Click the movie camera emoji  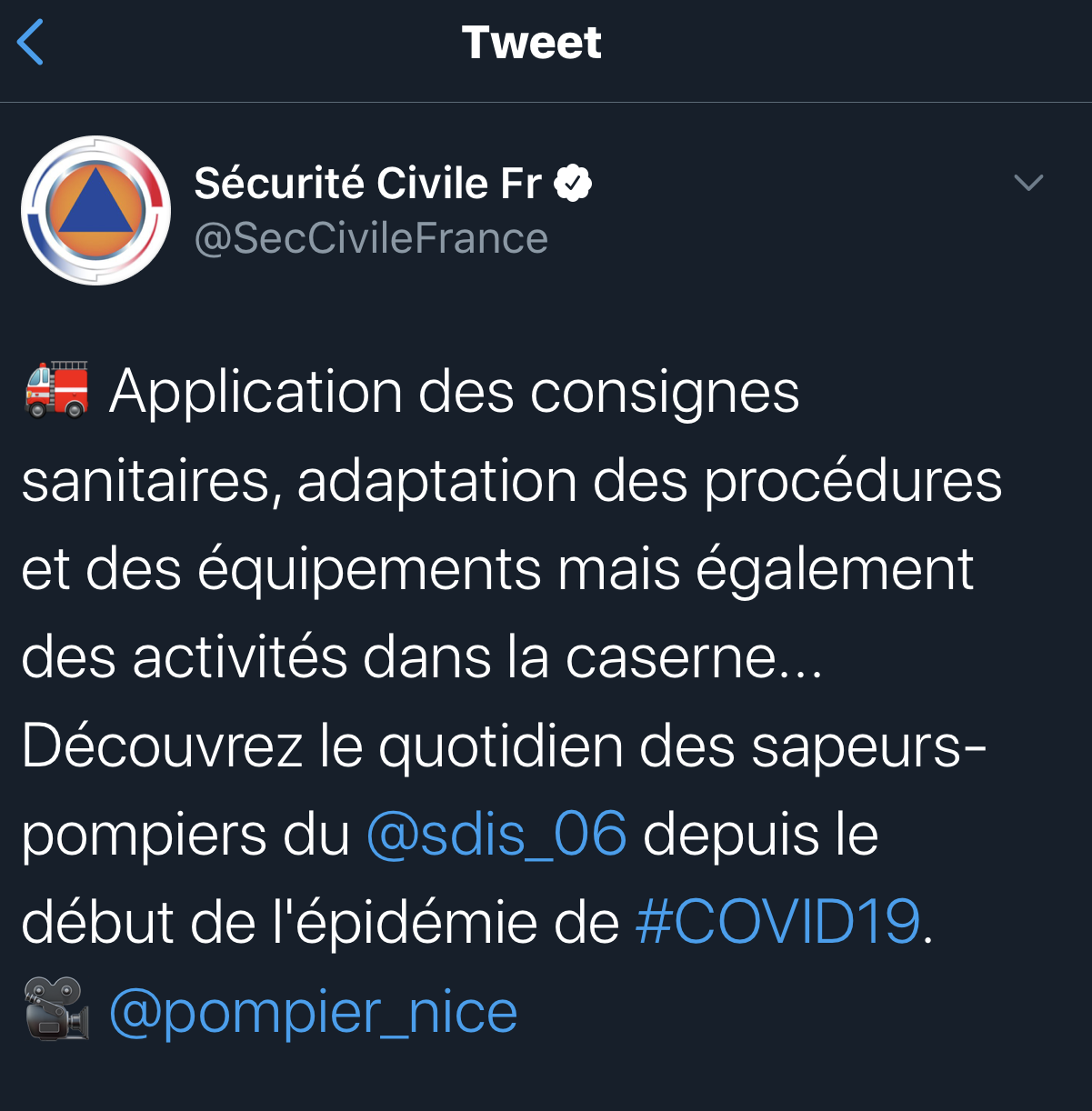56,1009
